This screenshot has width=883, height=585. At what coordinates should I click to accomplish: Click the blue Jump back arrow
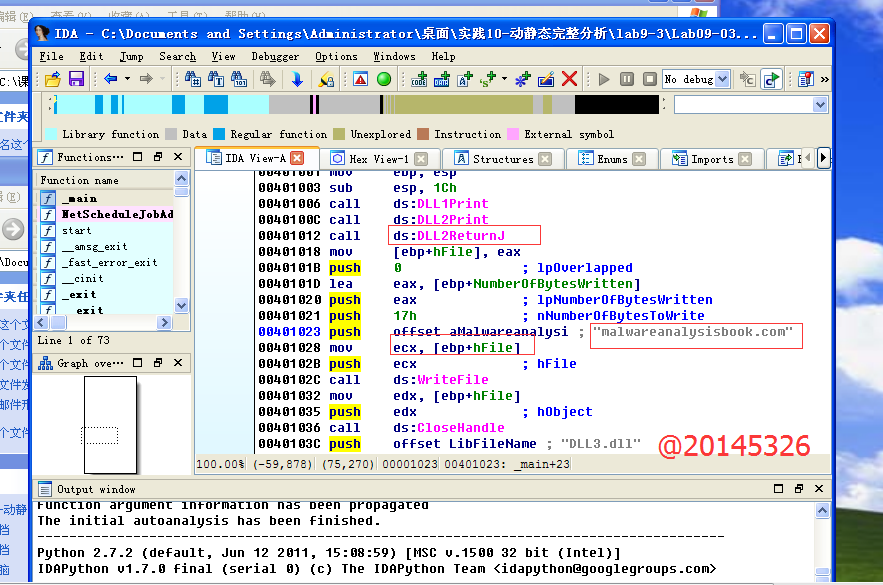pos(110,79)
